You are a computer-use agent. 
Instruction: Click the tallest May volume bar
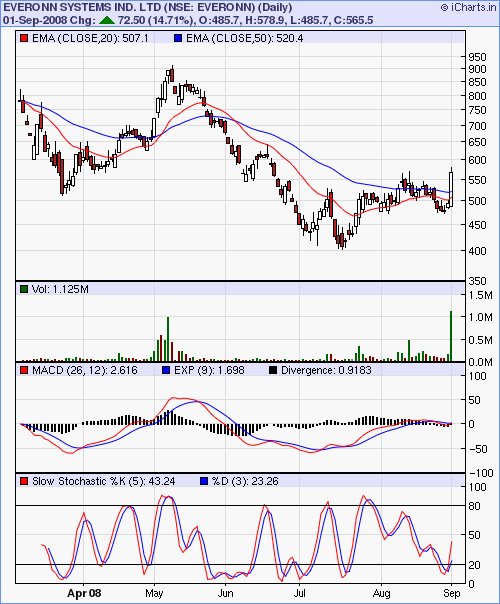click(x=168, y=339)
